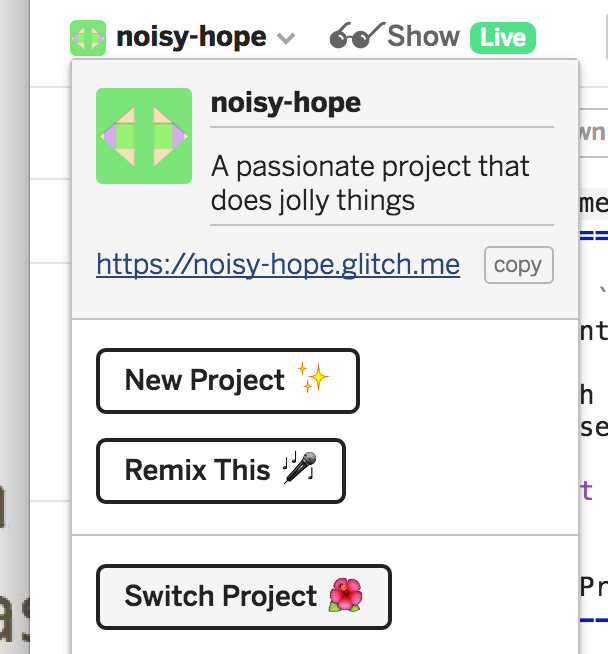This screenshot has height=654, width=608.
Task: Click the Show button text
Action: 423,36
